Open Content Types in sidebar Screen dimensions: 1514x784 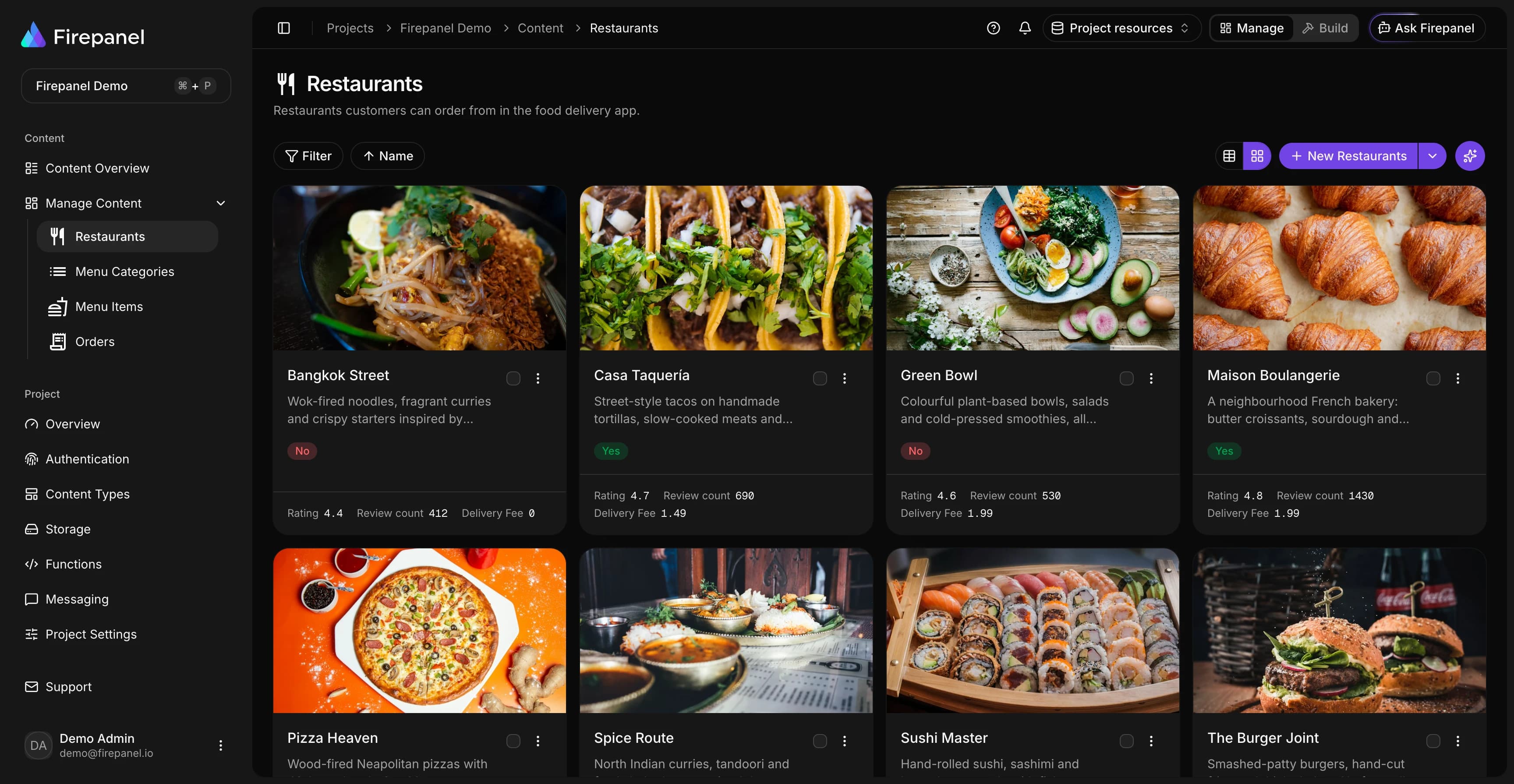tap(125, 494)
